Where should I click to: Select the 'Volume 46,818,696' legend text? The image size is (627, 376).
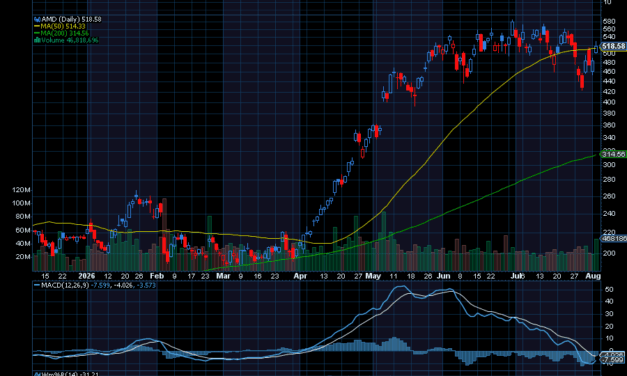click(70, 40)
